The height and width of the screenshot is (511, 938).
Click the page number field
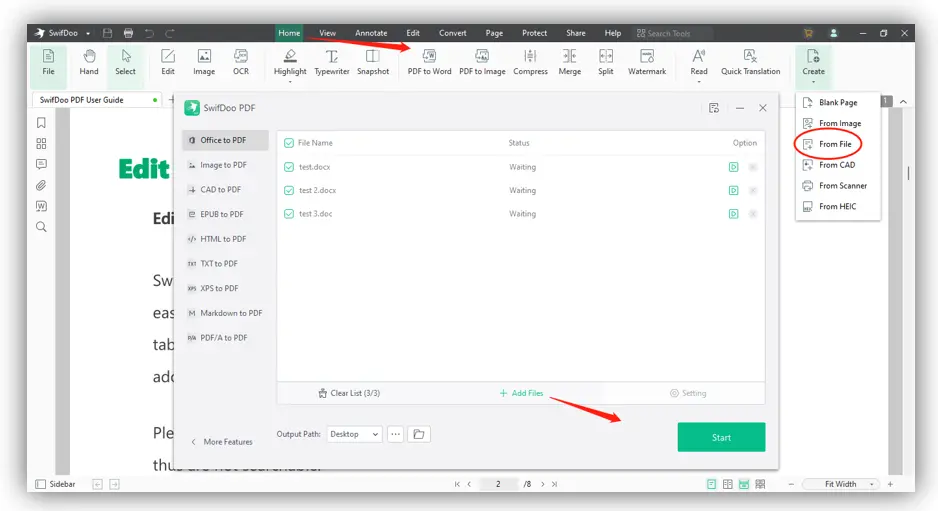pos(498,484)
